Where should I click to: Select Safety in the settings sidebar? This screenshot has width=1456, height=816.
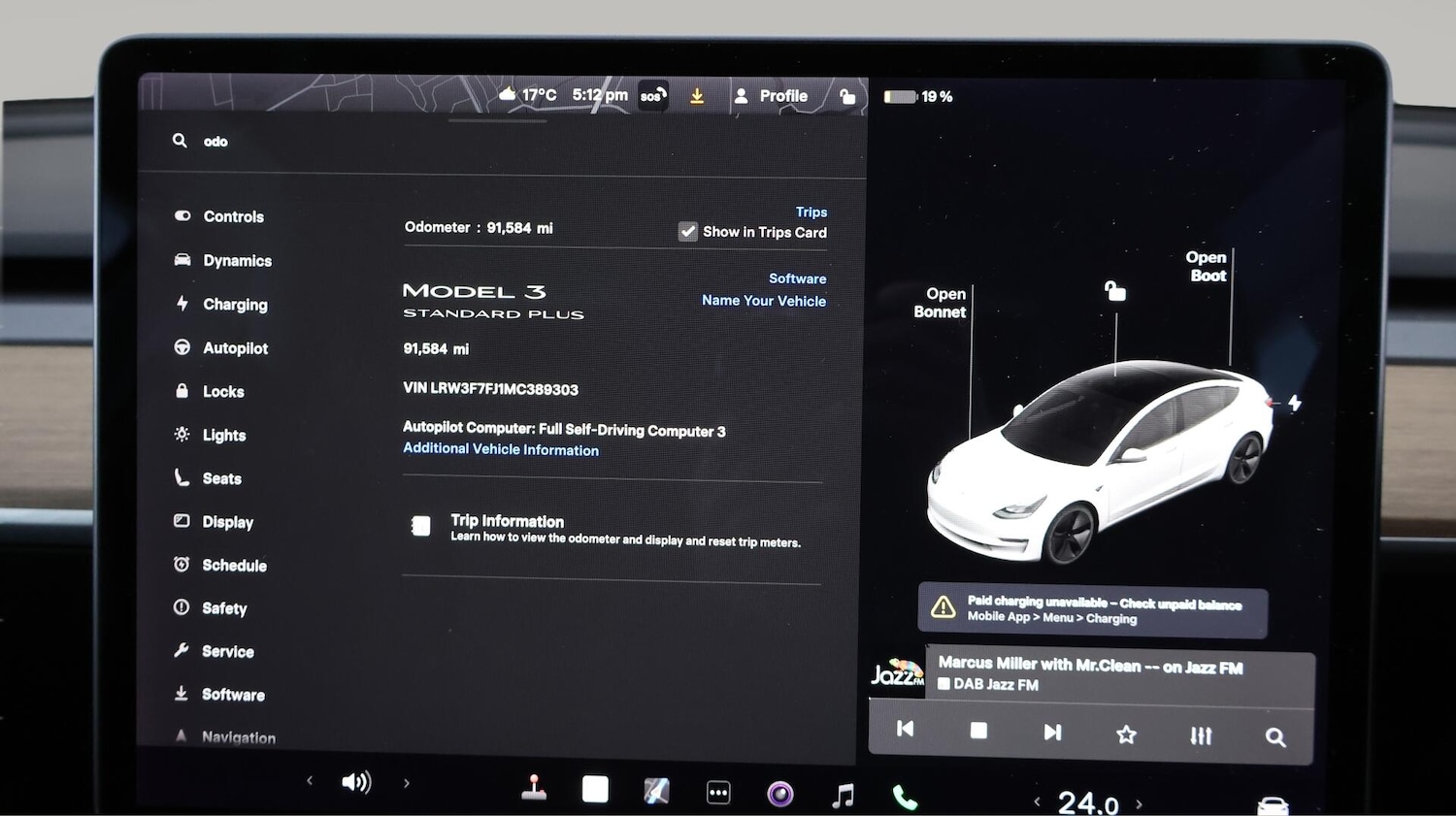pyautogui.click(x=224, y=608)
